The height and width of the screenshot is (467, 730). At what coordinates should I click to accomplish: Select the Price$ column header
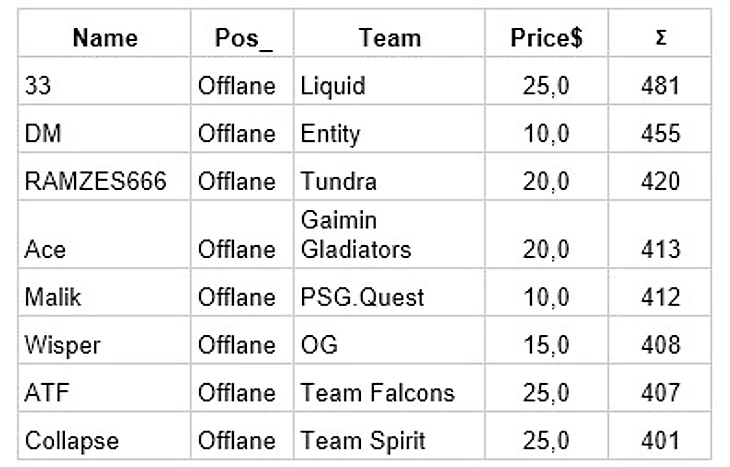click(x=546, y=39)
